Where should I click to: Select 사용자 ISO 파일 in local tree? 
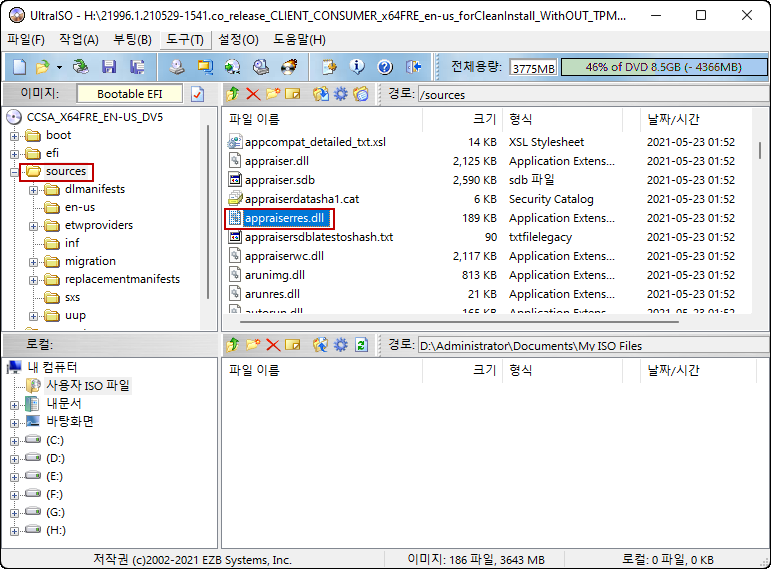click(x=88, y=386)
